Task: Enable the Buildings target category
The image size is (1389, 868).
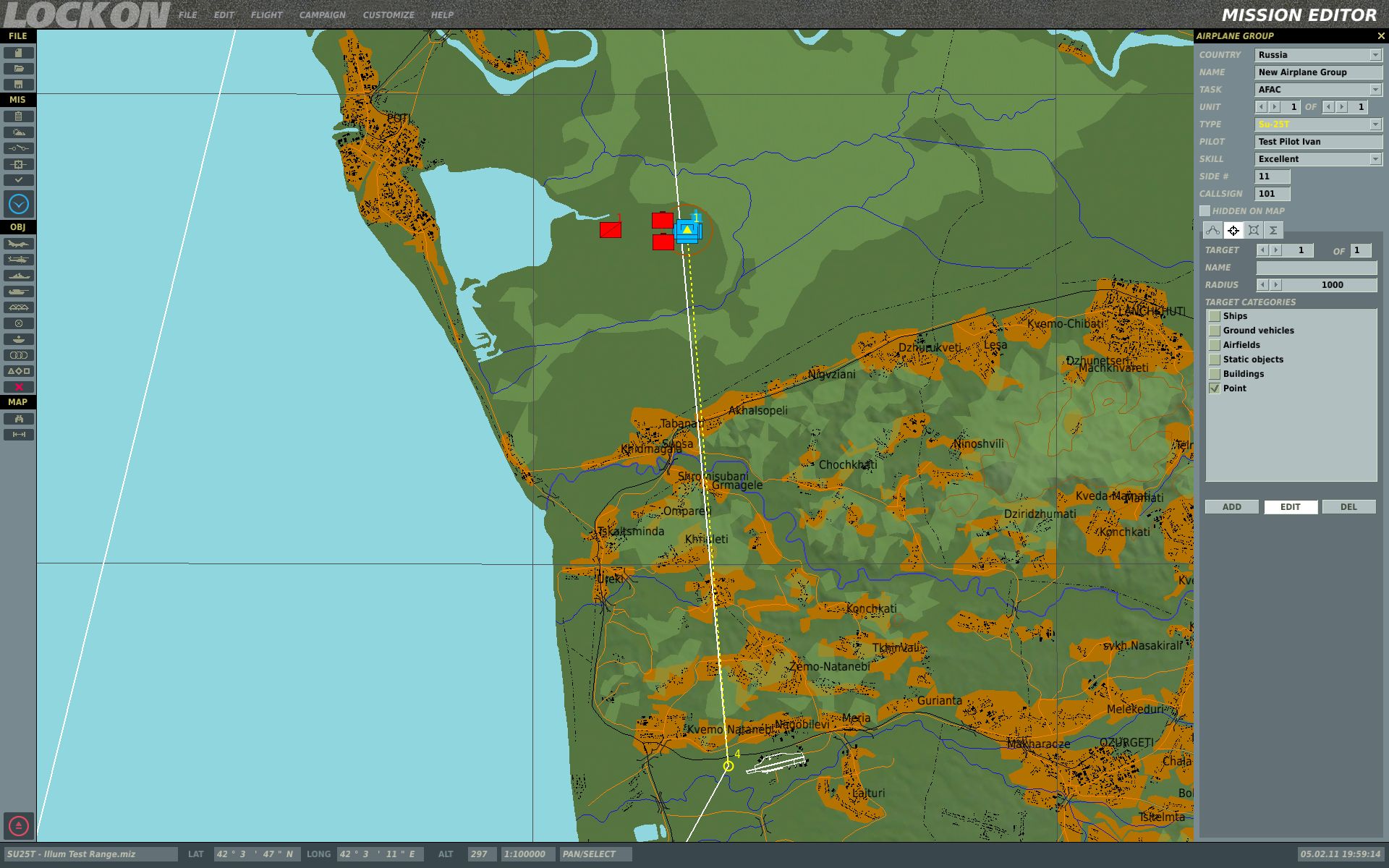Action: click(1215, 374)
